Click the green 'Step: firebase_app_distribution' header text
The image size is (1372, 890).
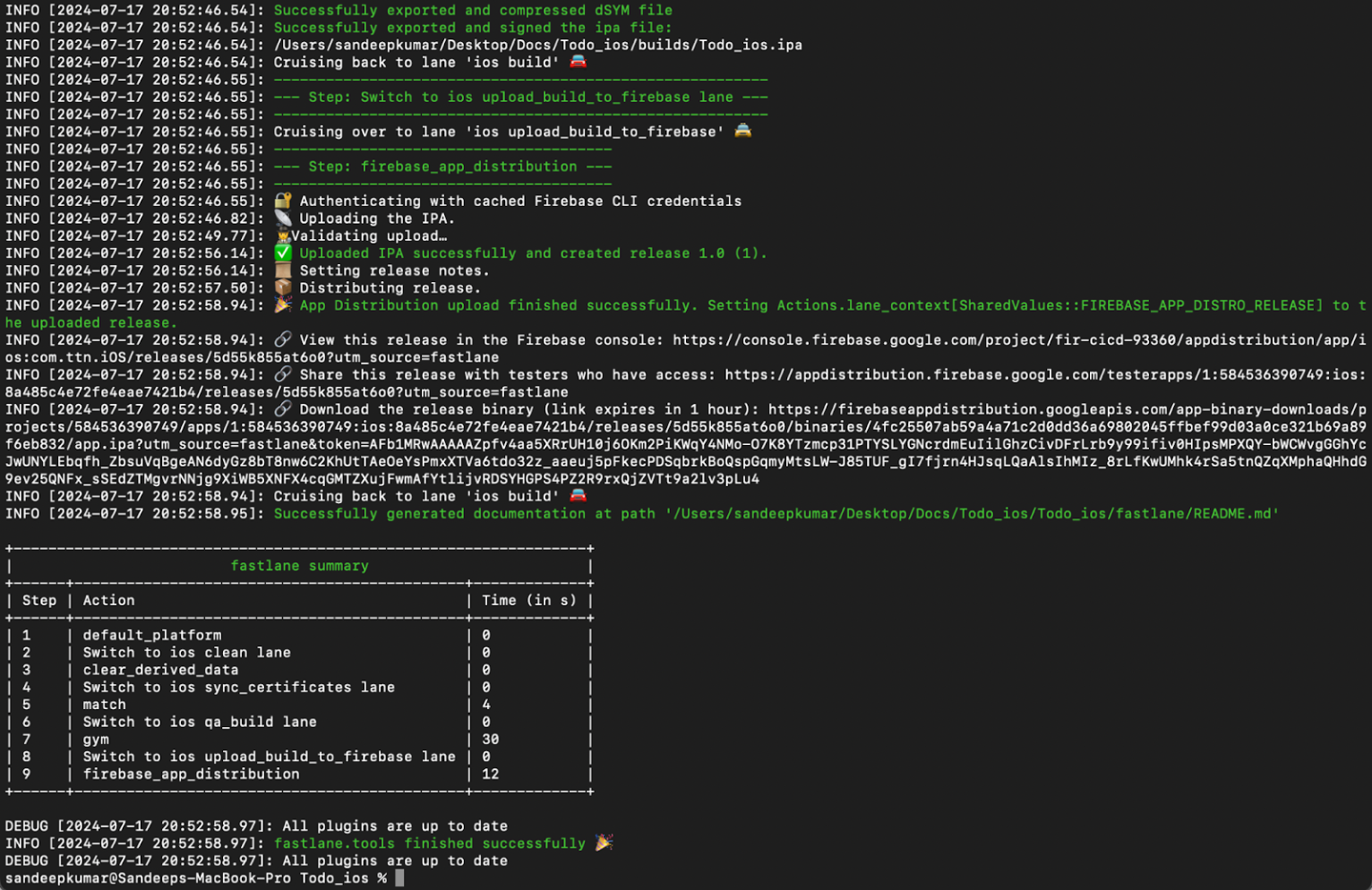(443, 166)
